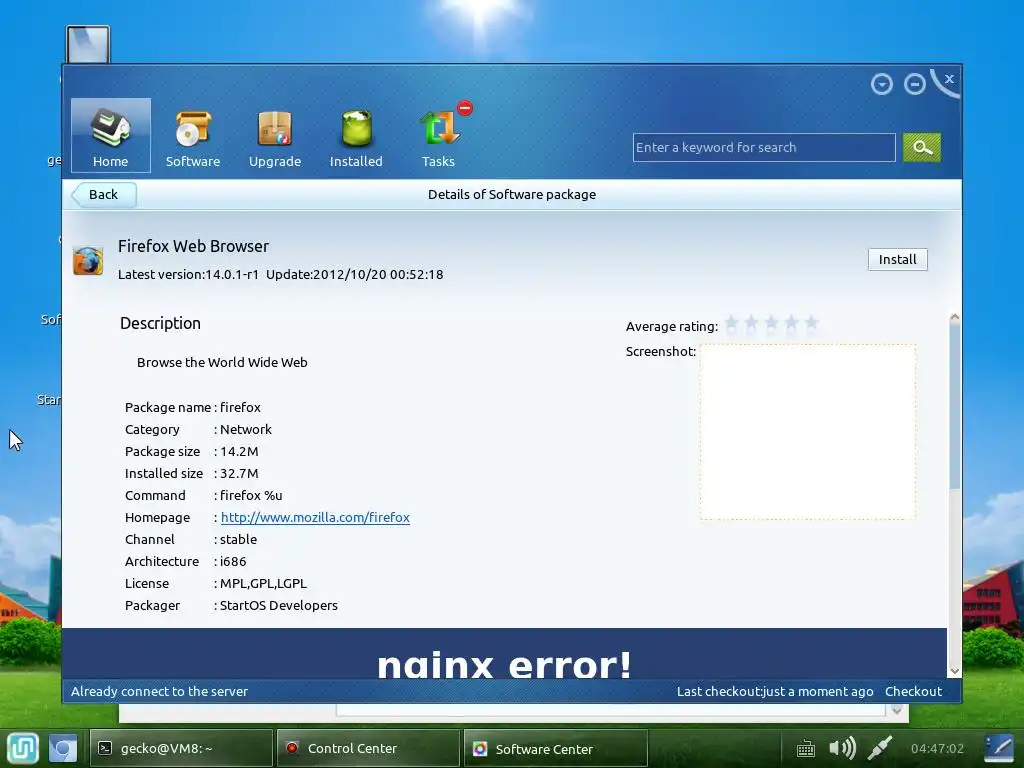Open the keyboard tray icon
The image size is (1024, 768).
pos(806,748)
